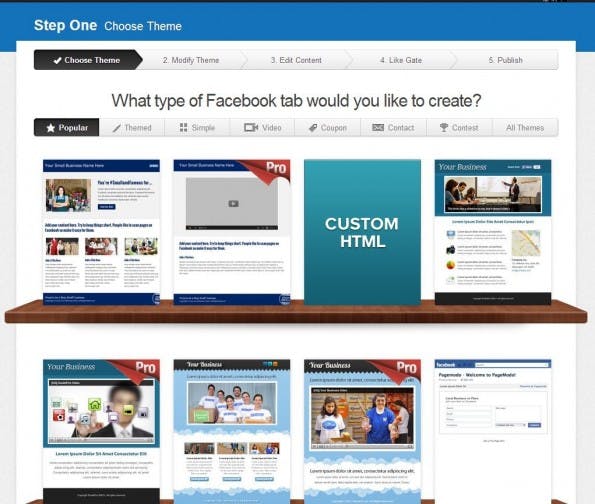Click the 'What type of Facebook tab' heading

pyautogui.click(x=296, y=101)
